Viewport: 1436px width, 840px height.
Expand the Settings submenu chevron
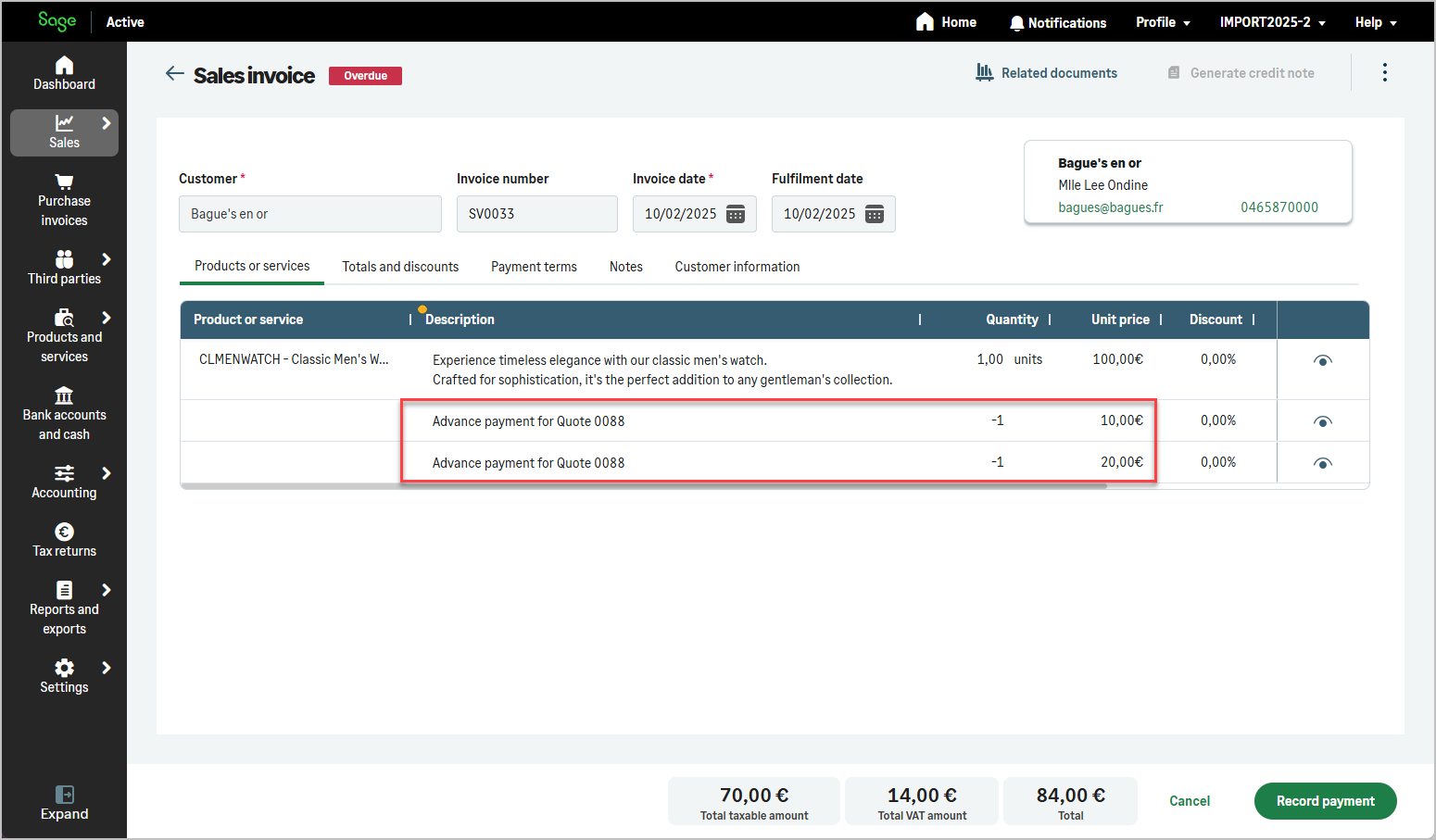(x=107, y=668)
